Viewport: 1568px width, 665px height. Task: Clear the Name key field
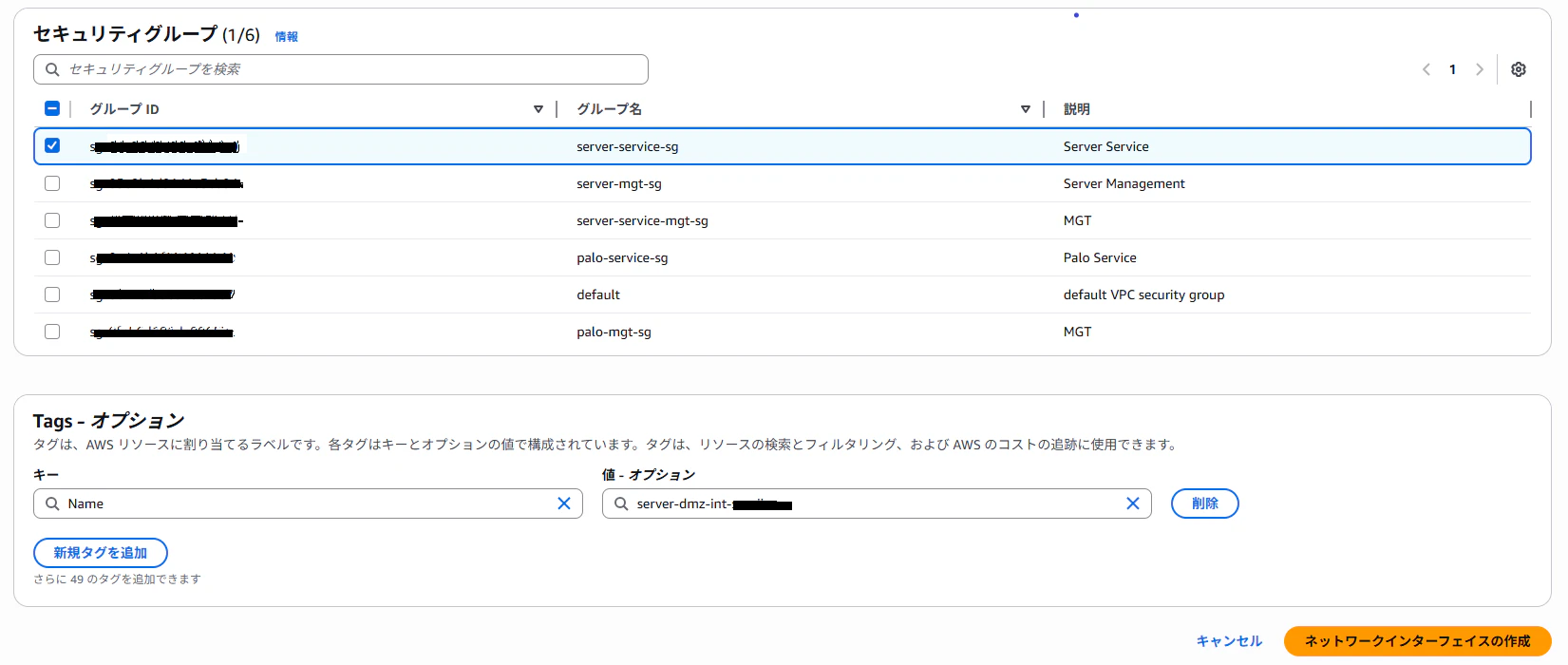pos(564,503)
